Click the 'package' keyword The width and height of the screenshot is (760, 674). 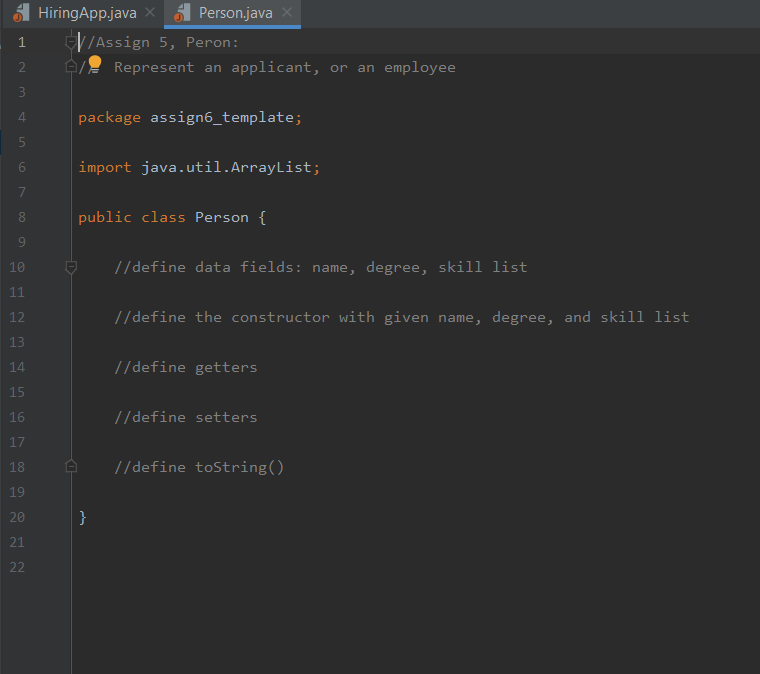(110, 118)
